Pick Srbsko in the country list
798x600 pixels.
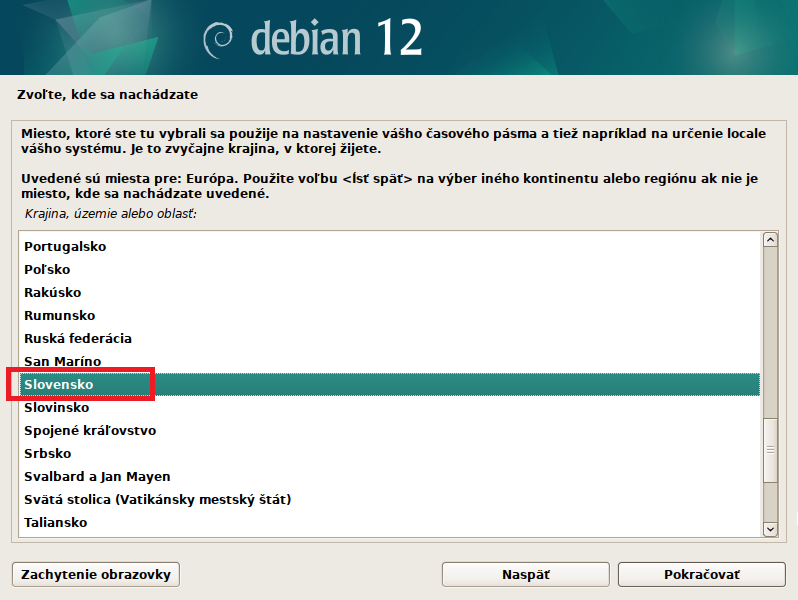[47, 453]
